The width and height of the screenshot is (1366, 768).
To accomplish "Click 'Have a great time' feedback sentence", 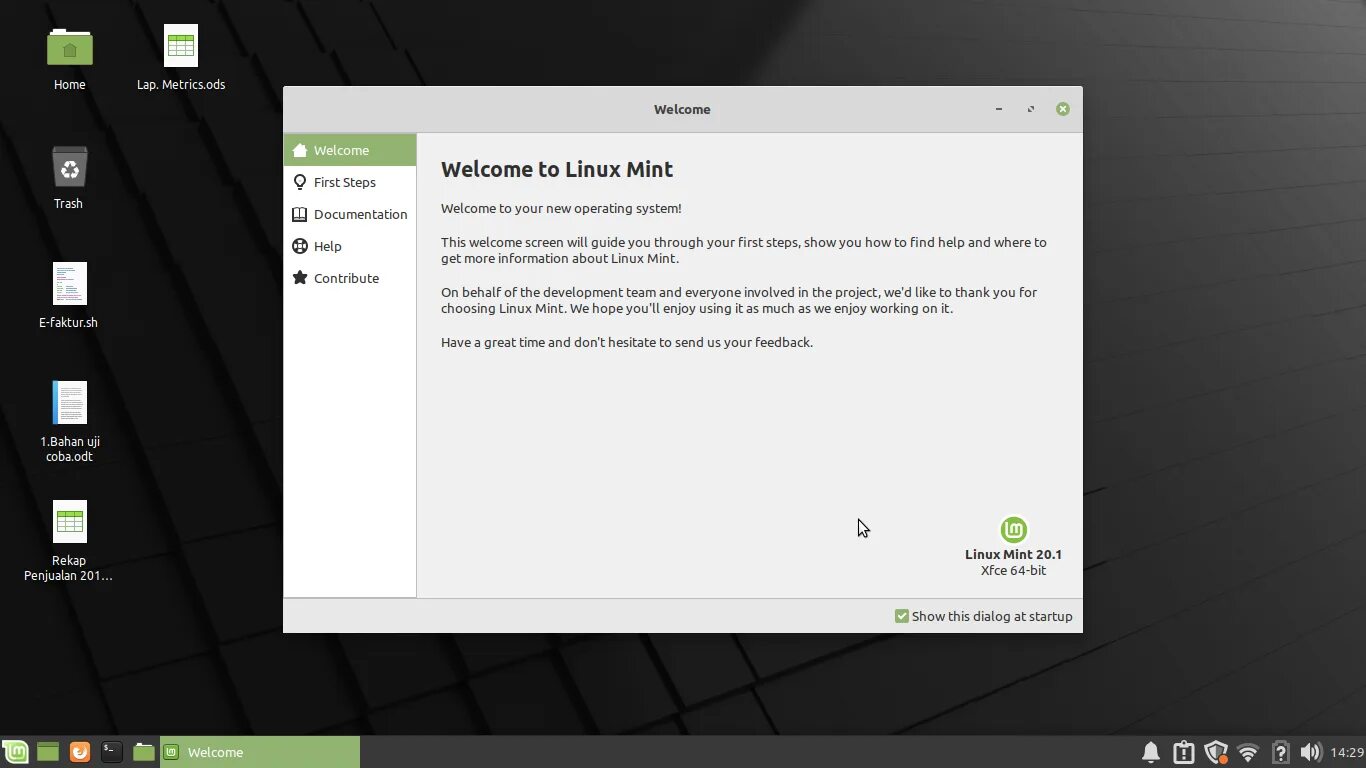I will [x=627, y=342].
